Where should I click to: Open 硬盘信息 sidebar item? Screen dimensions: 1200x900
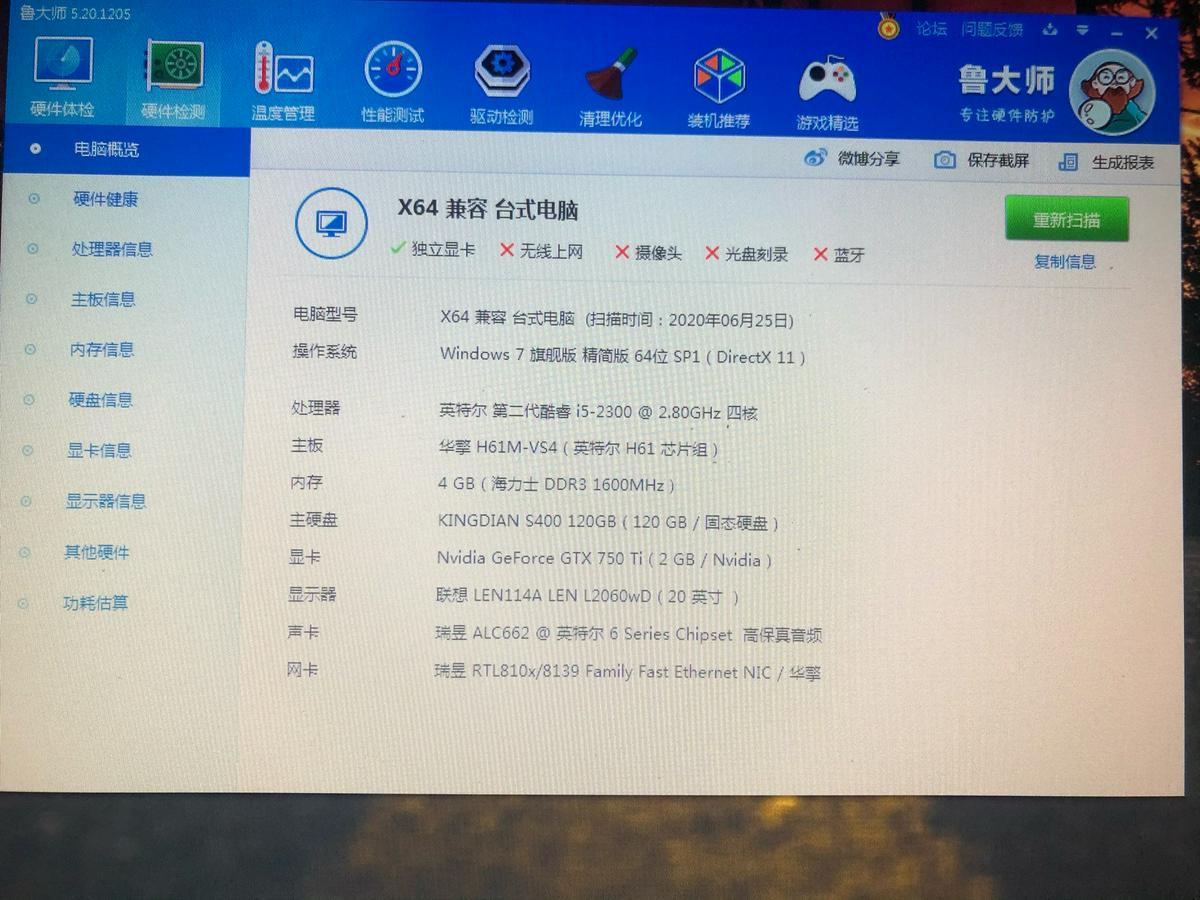coord(101,400)
